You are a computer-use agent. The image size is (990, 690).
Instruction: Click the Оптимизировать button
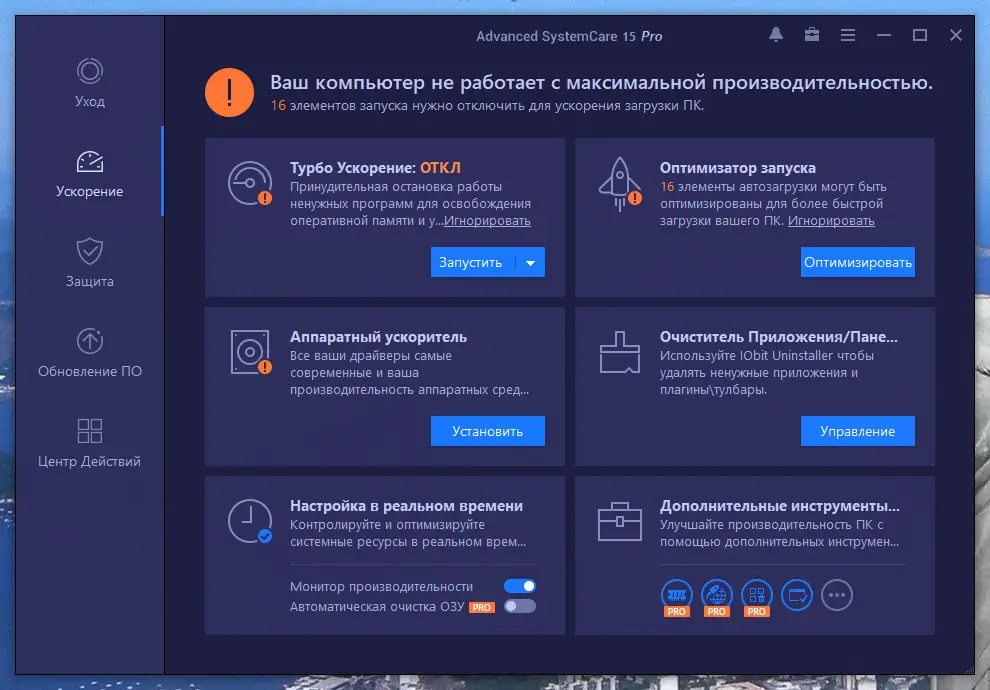pyautogui.click(x=857, y=261)
